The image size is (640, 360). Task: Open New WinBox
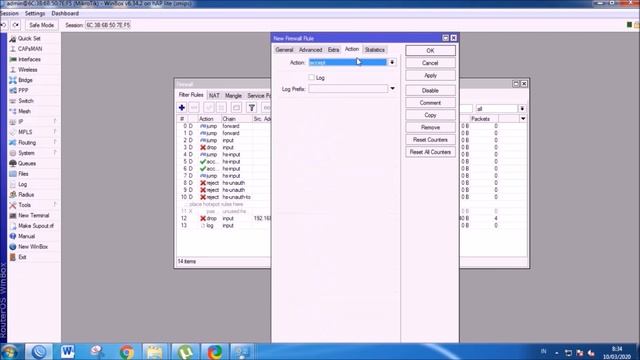pyautogui.click(x=33, y=247)
